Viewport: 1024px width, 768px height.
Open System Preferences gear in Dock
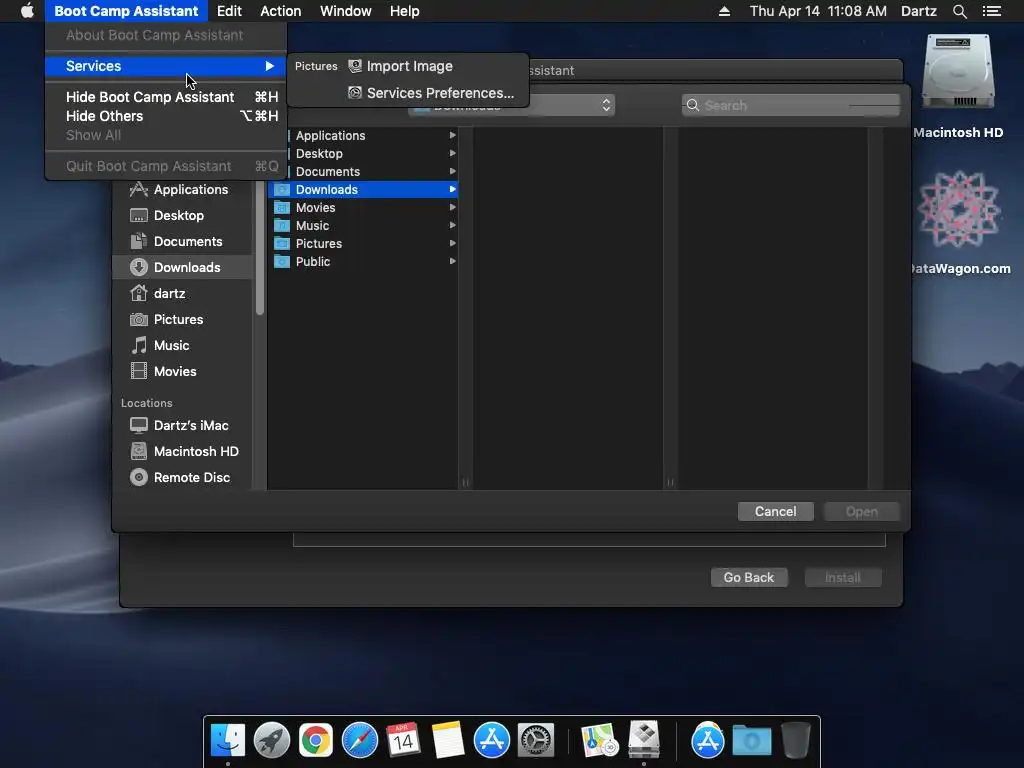[x=536, y=741]
